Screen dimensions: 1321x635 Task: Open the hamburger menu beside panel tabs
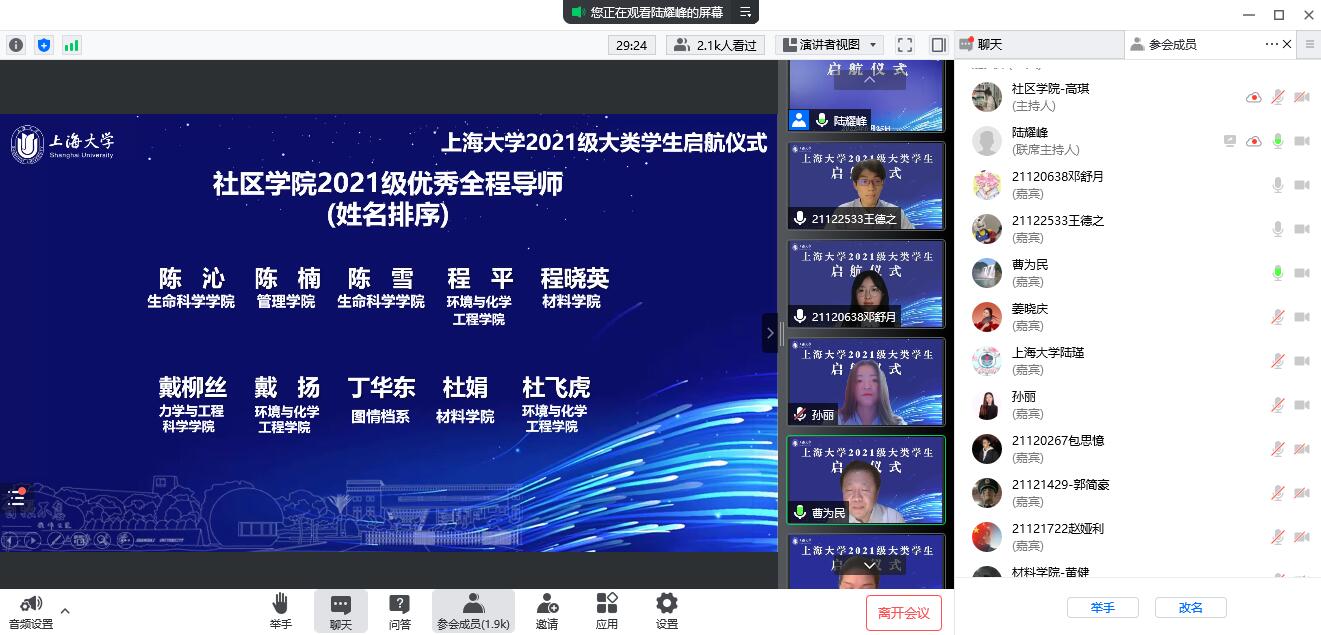[1309, 44]
